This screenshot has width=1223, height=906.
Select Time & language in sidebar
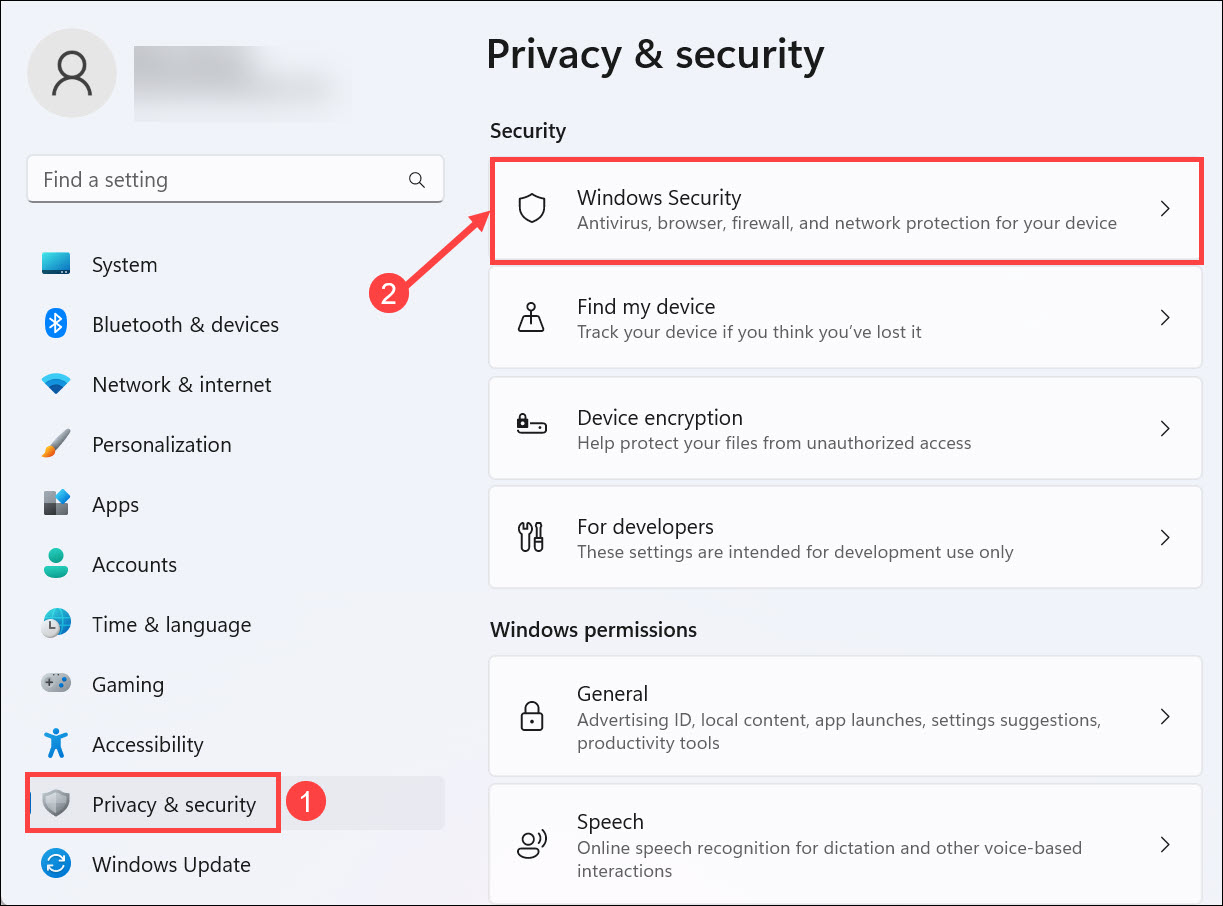coord(171,625)
